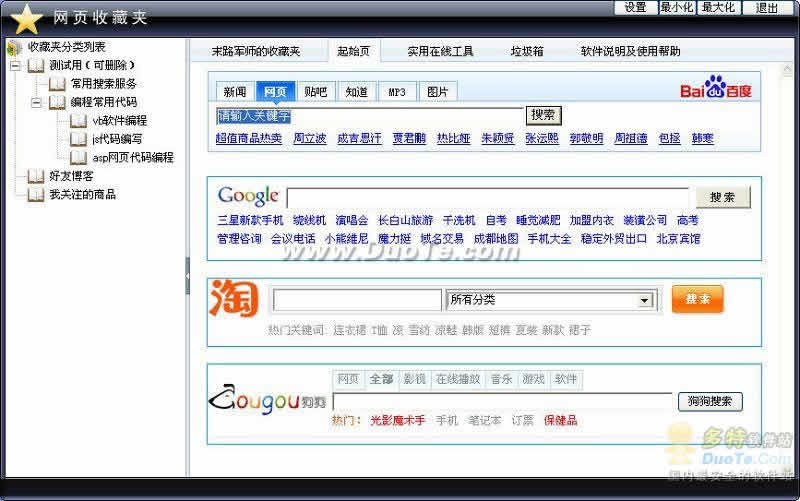
Task: Select 常用搜索服务 tree item
Action: click(x=104, y=84)
